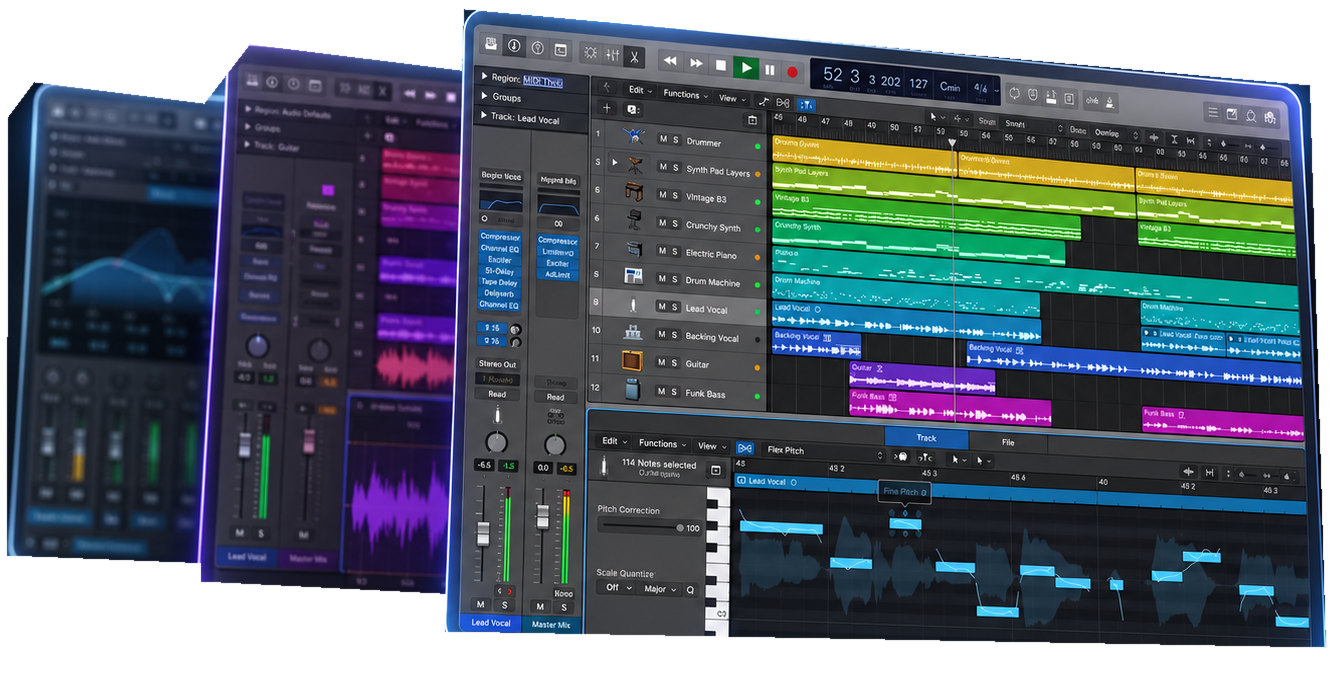Expand the Synth Pad Layers track stack

[x=614, y=162]
